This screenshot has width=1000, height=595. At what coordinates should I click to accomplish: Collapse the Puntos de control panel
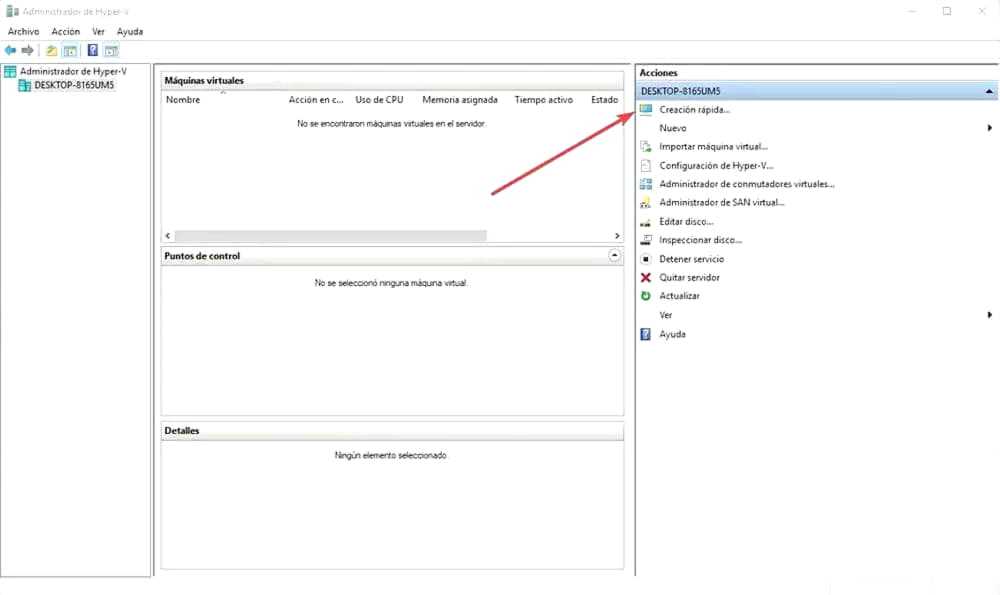(x=614, y=256)
